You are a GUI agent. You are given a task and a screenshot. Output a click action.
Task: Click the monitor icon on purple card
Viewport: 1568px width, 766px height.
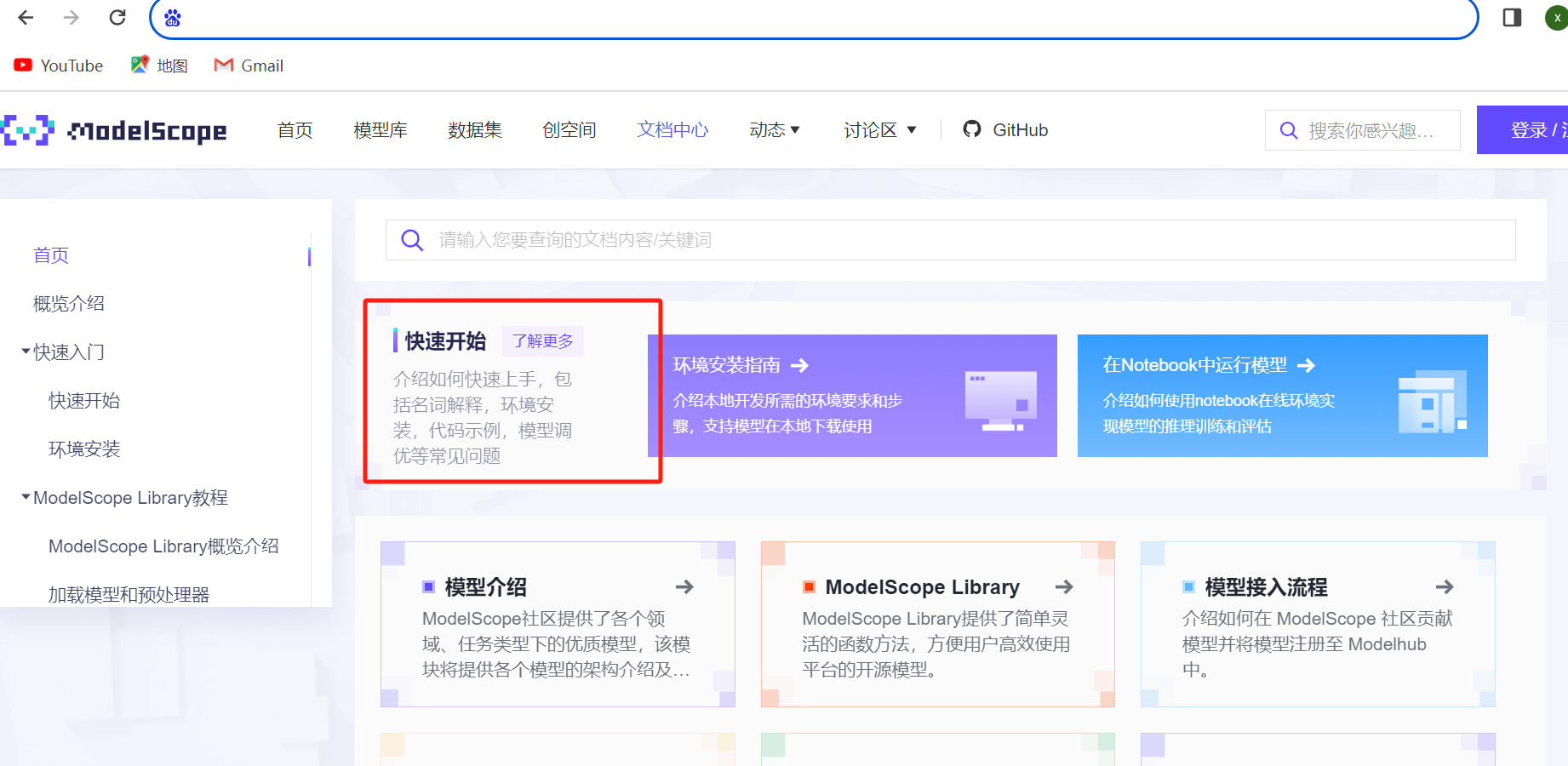(1001, 400)
